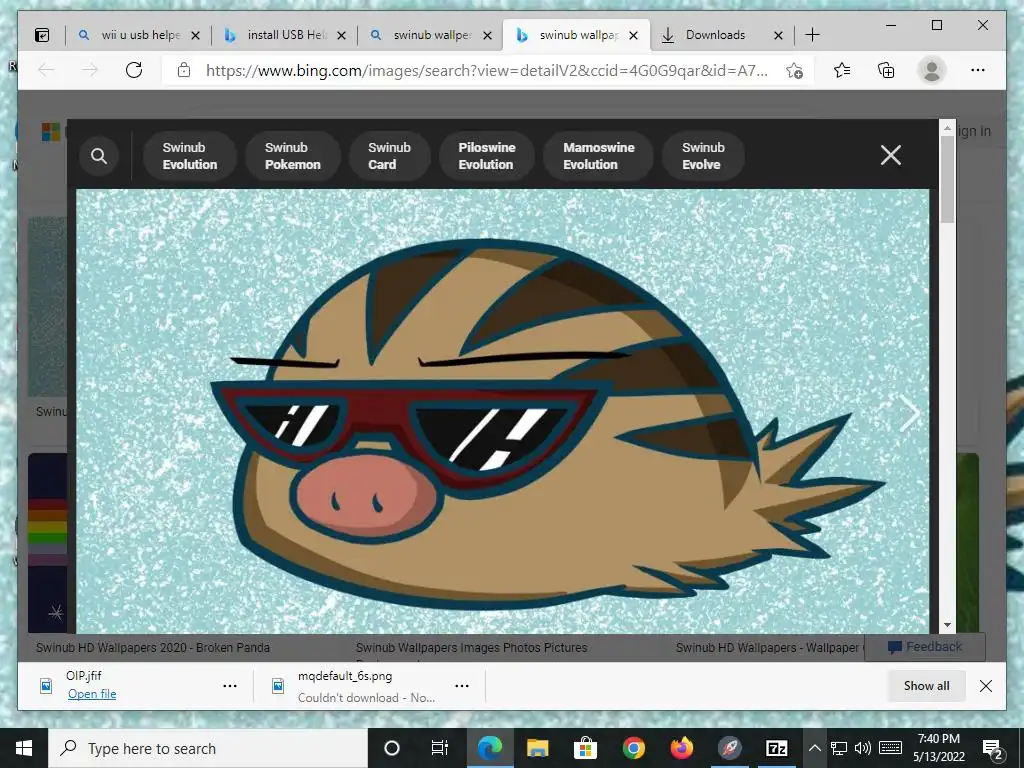Click Show all downloads

926,686
